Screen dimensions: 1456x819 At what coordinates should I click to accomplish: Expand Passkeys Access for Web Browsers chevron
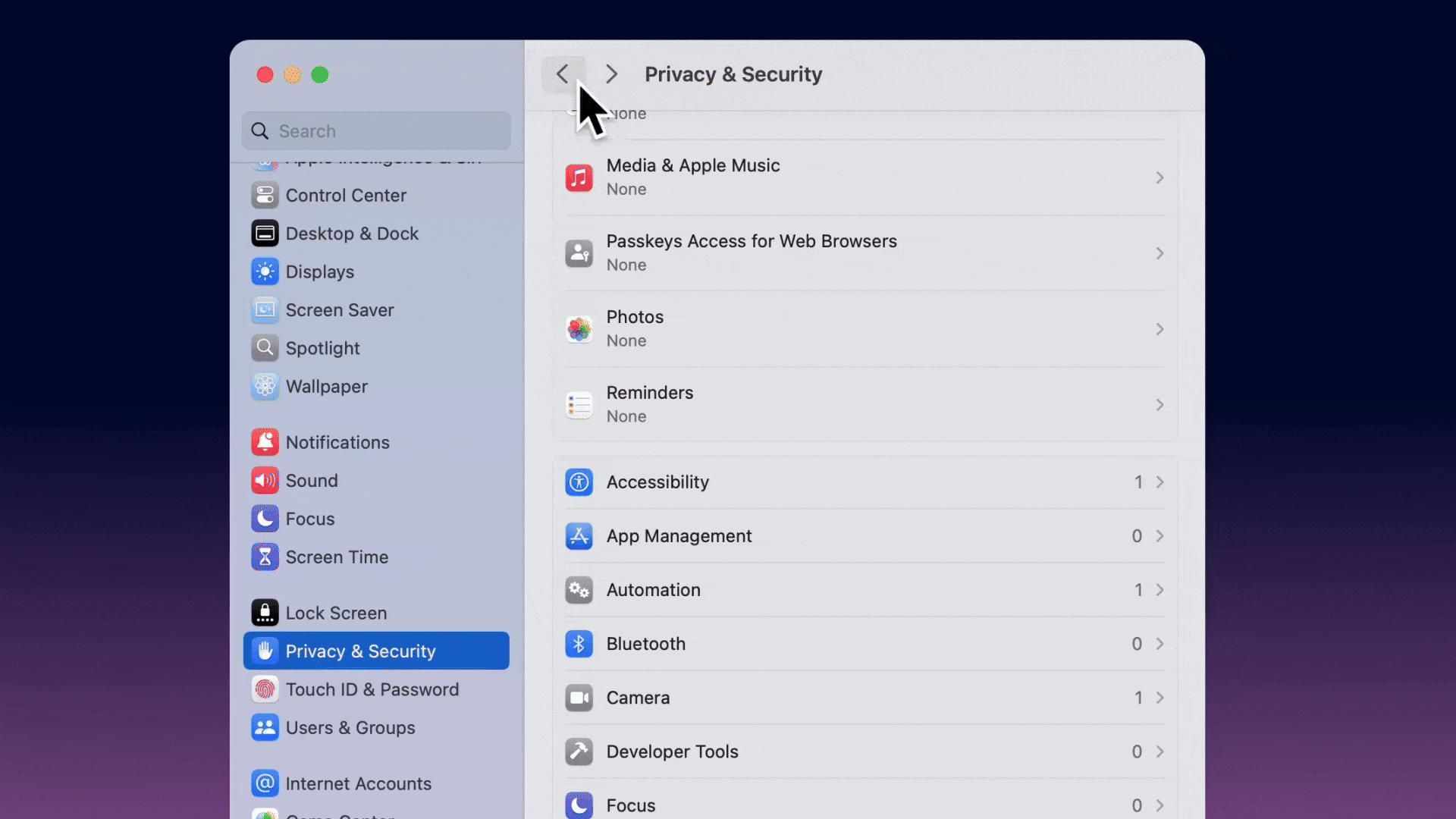[x=1159, y=253]
